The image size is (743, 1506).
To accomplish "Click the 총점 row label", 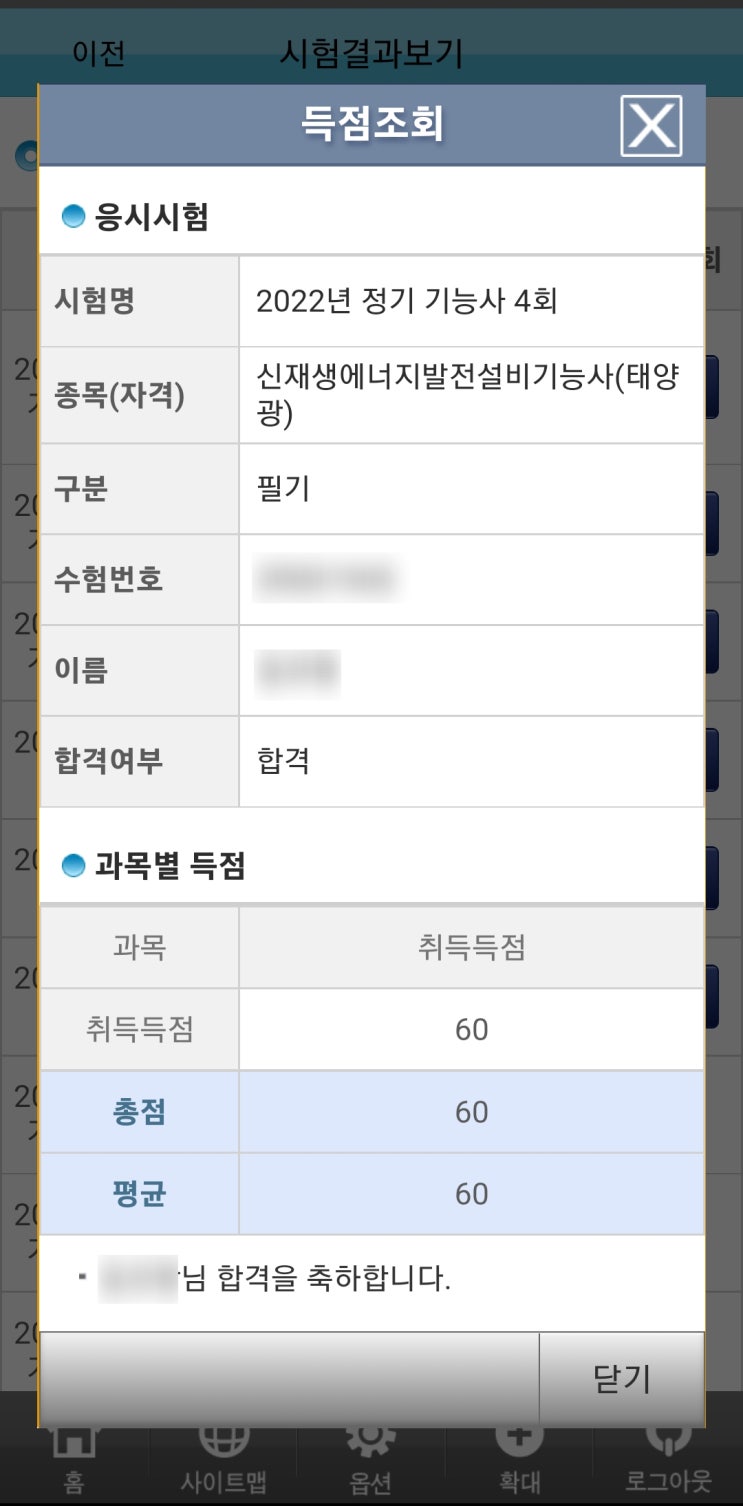I will pos(139,1112).
